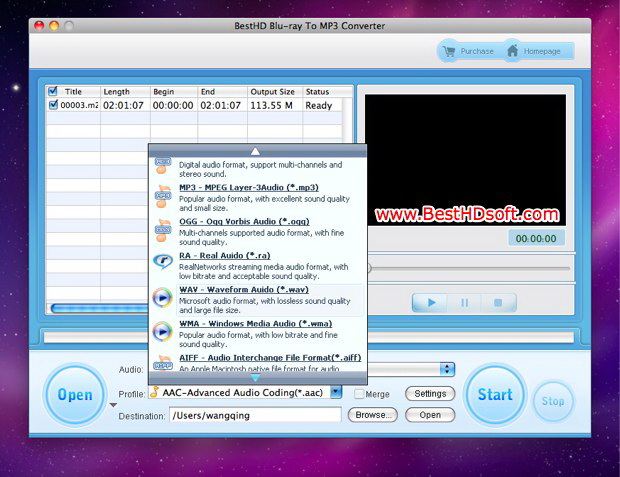Uncheck the 00003 title row checkbox
The width and height of the screenshot is (620, 477).
click(x=53, y=105)
